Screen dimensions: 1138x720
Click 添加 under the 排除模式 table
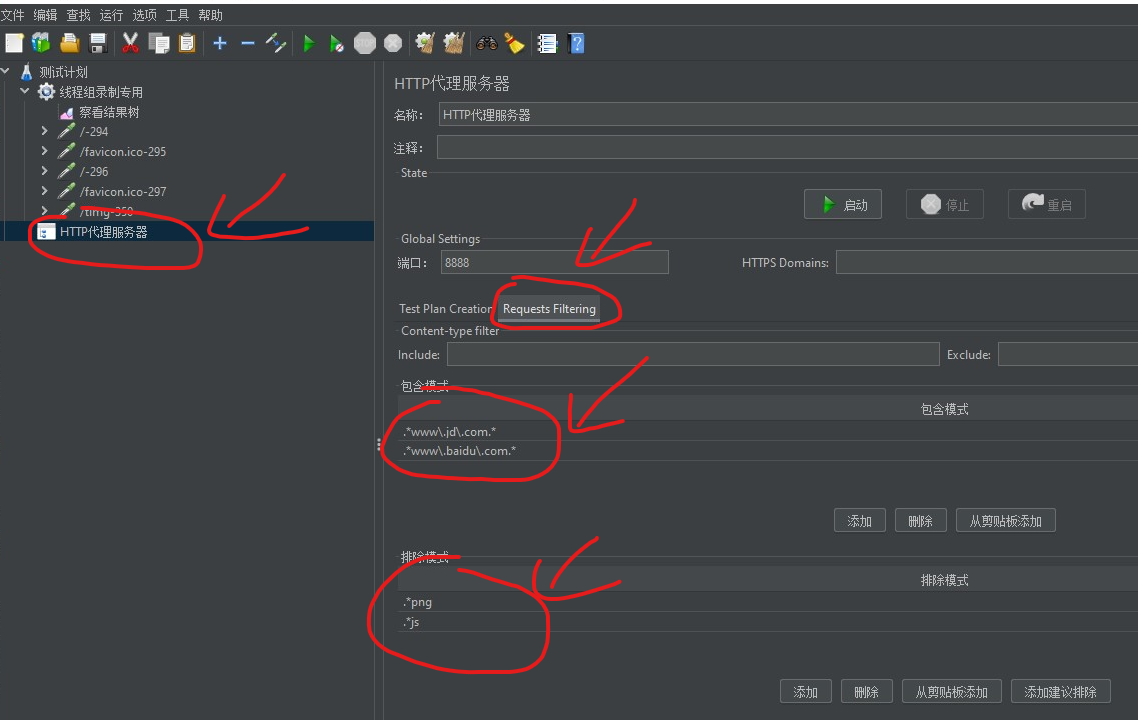(806, 692)
